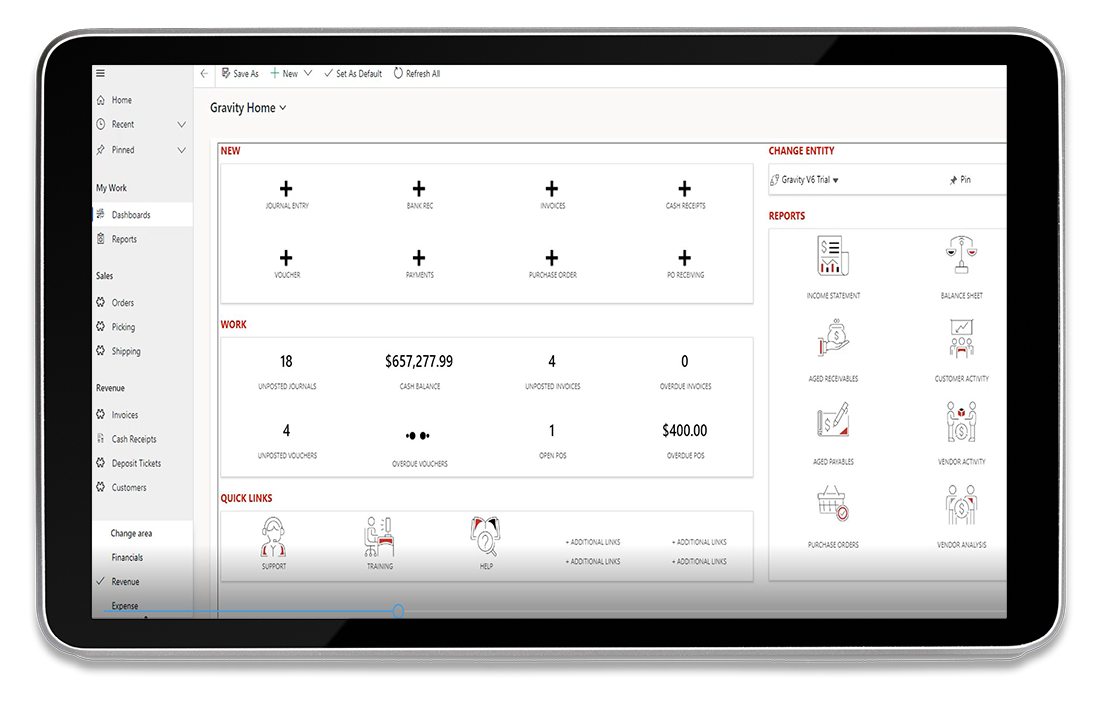
Task: Open the Cash Balance $657,277.99 tile
Action: [419, 371]
